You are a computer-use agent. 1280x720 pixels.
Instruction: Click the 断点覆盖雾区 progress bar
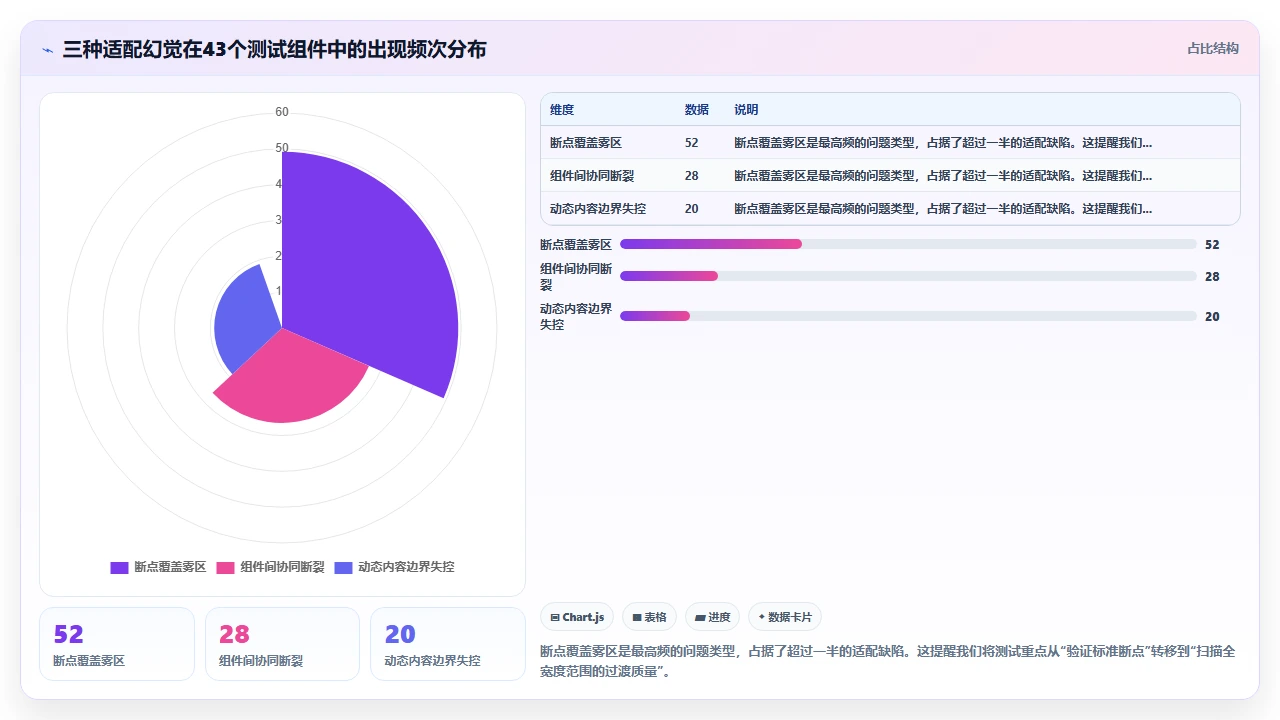coord(908,244)
